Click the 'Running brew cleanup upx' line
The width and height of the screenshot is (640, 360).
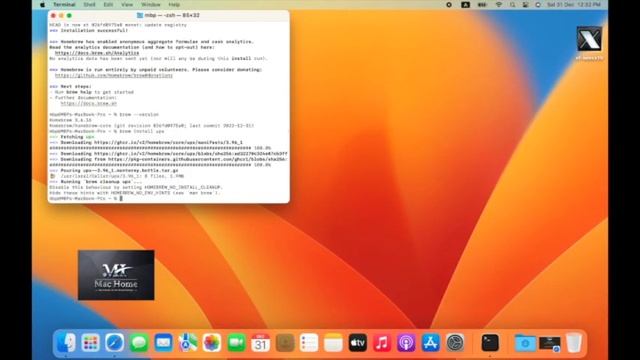coord(96,182)
